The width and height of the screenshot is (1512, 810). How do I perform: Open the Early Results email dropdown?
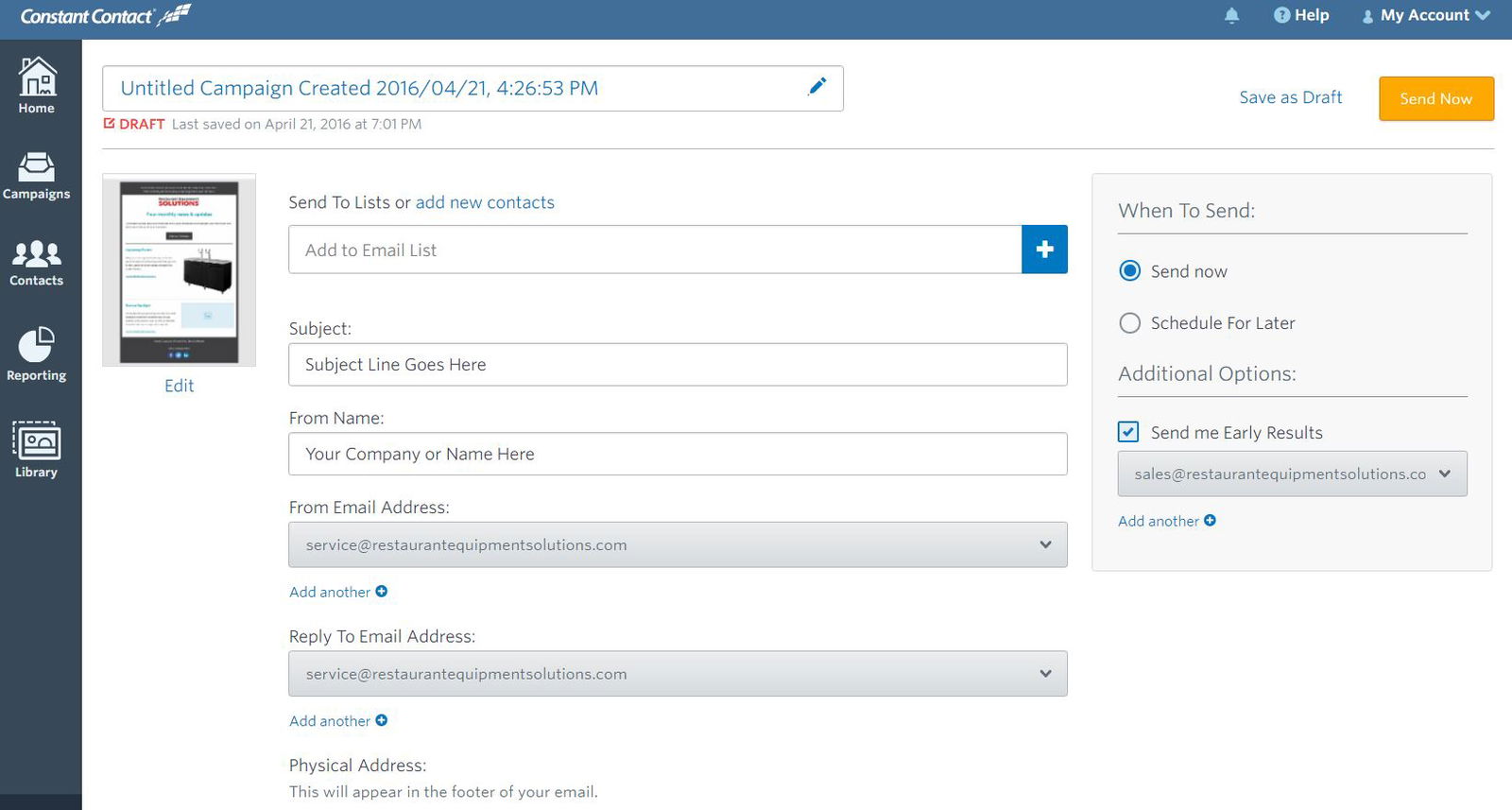pos(1292,474)
